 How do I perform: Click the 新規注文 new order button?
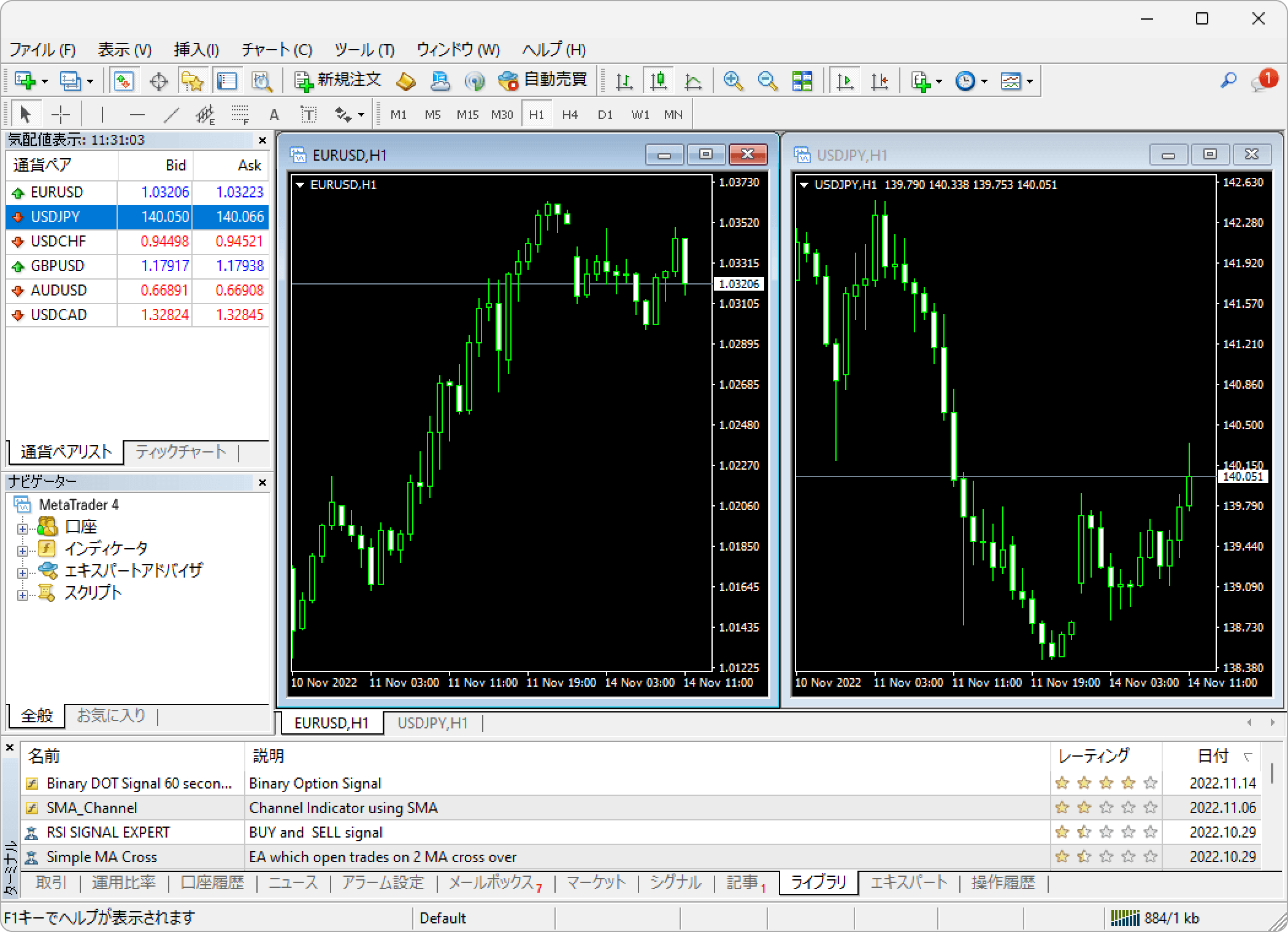click(337, 80)
